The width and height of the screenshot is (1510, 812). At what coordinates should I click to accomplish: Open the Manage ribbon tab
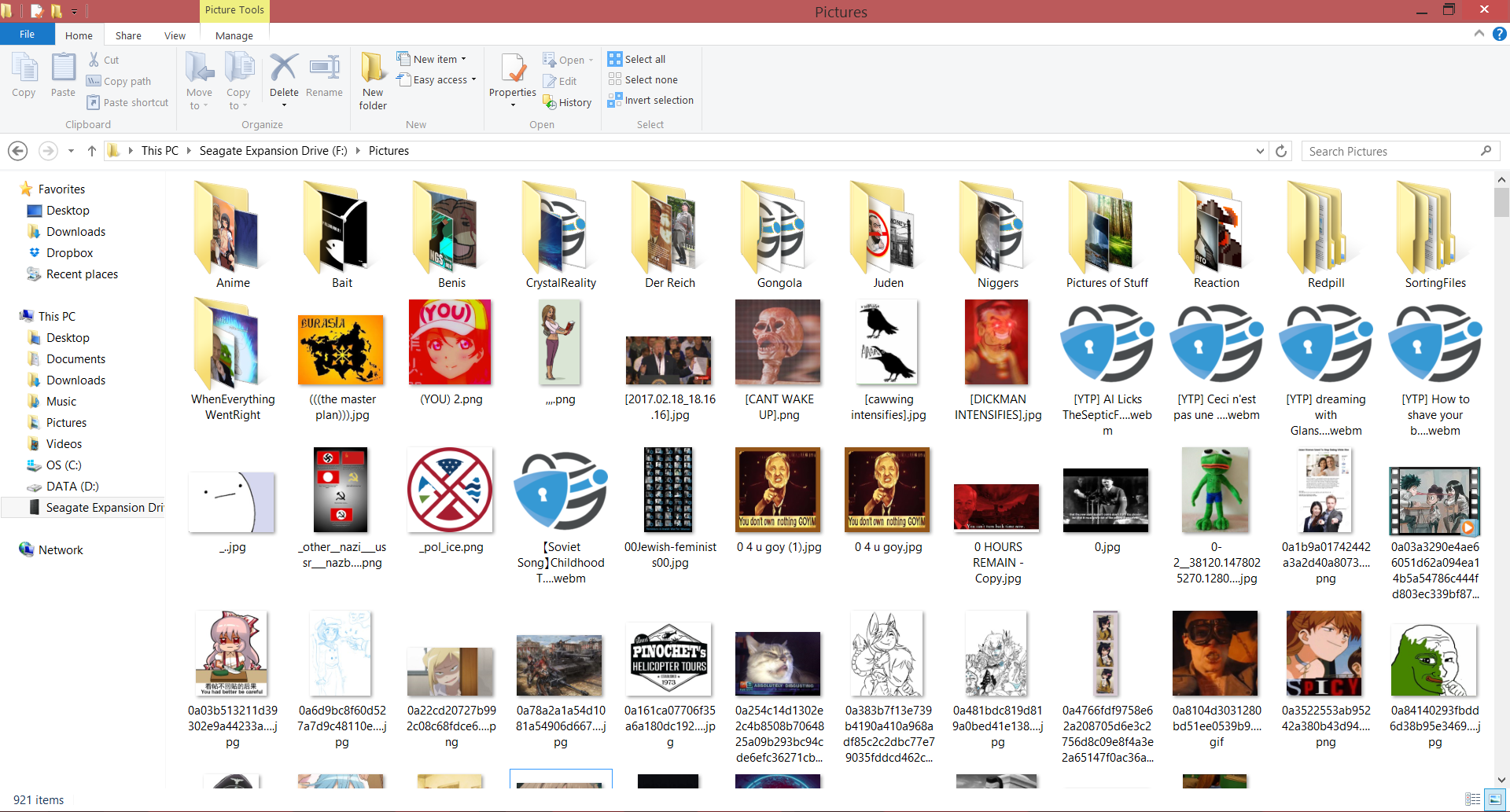coord(234,35)
